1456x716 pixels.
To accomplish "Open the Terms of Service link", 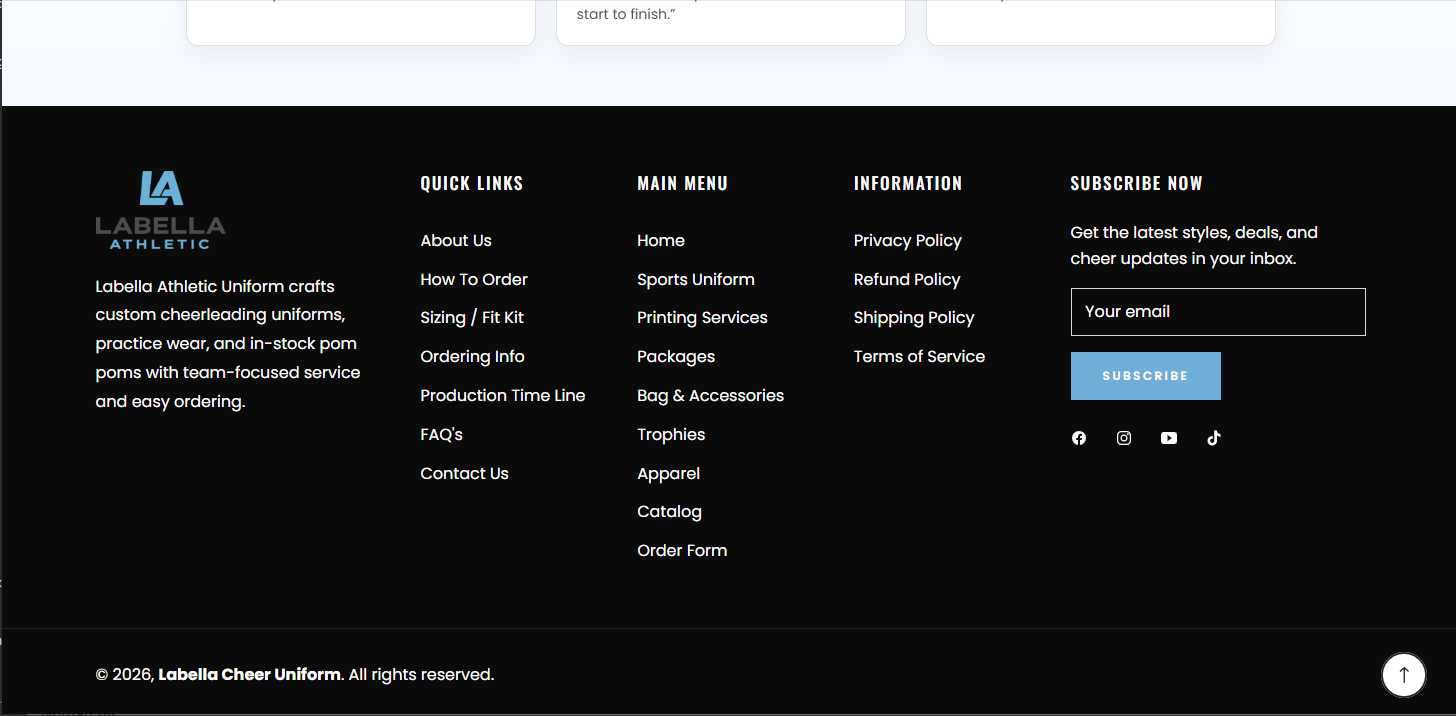I will click(920, 357).
